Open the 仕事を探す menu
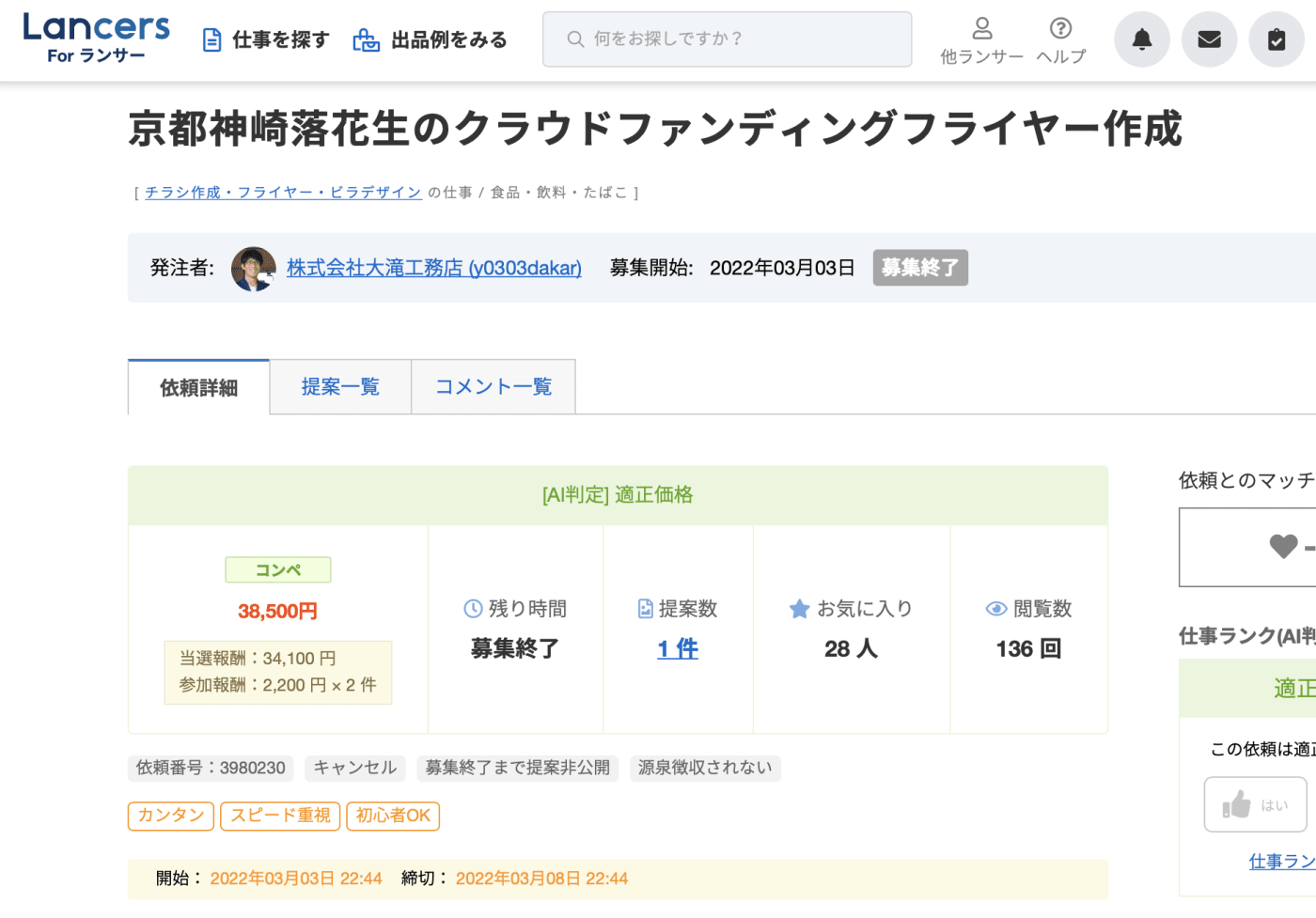 tap(266, 39)
